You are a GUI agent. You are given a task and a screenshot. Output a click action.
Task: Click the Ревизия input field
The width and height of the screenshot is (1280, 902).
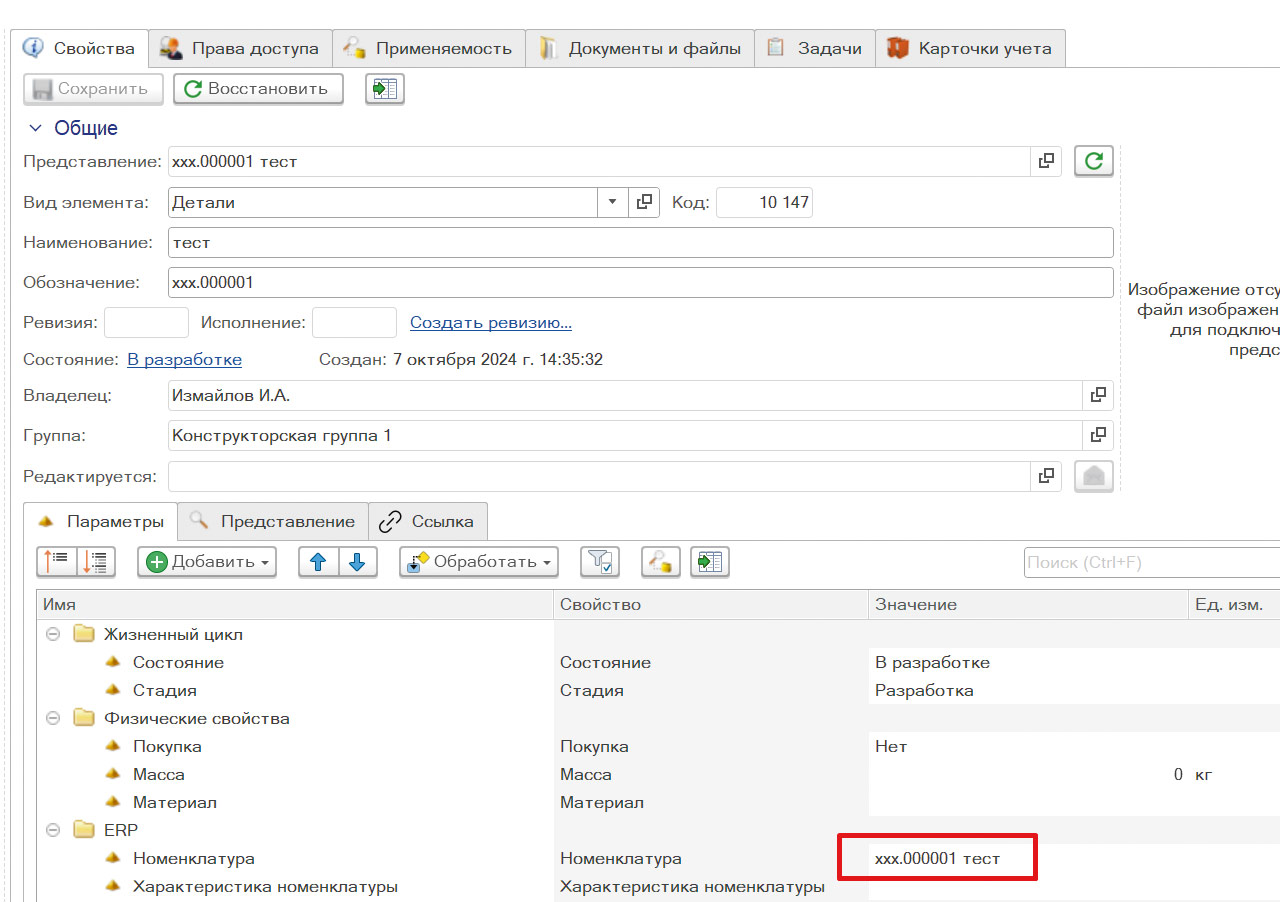tap(146, 322)
